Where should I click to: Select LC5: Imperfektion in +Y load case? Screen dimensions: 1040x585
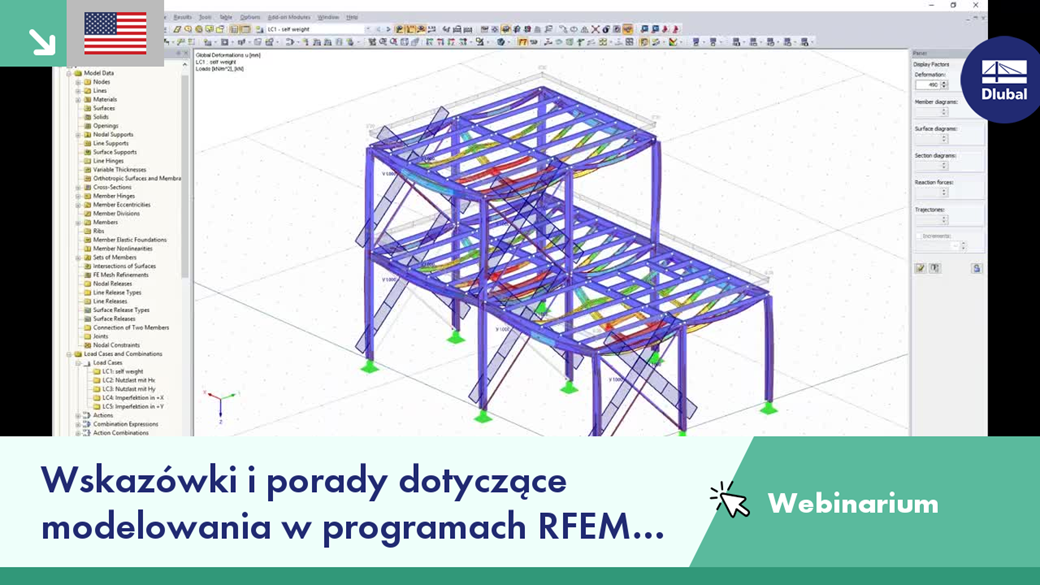tap(133, 406)
